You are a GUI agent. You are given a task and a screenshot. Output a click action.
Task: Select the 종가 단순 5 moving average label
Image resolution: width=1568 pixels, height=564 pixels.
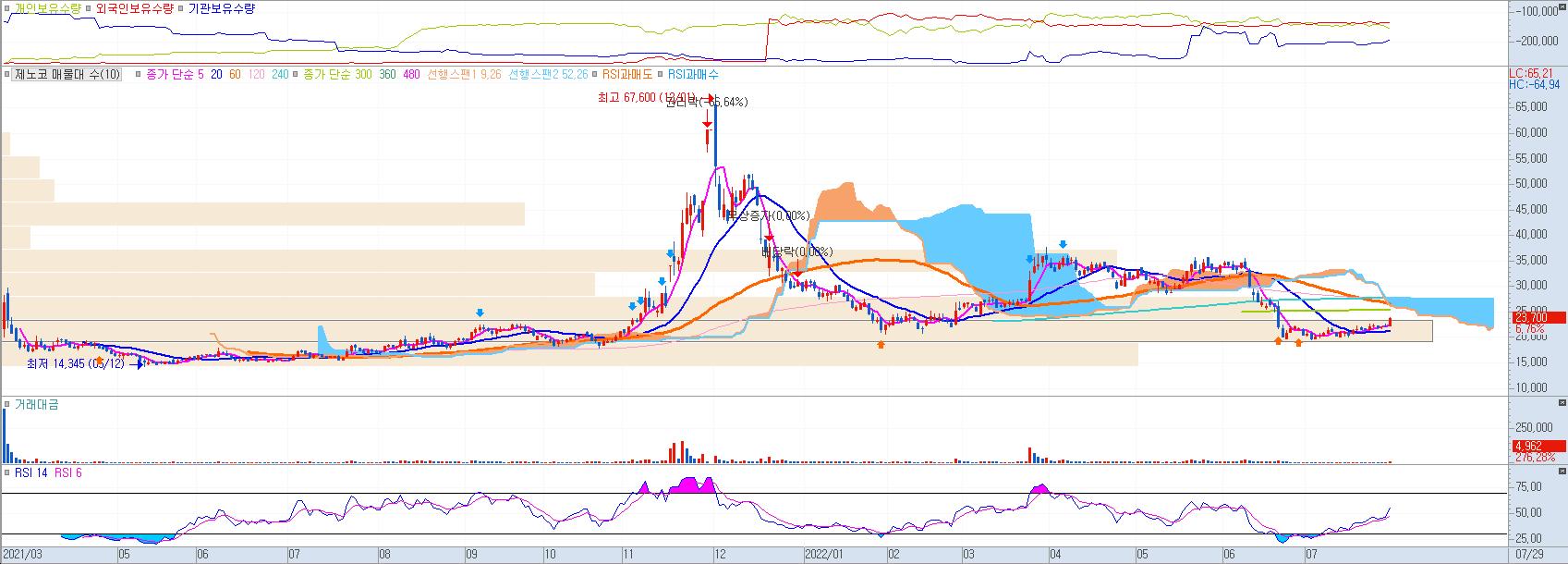(x=176, y=75)
